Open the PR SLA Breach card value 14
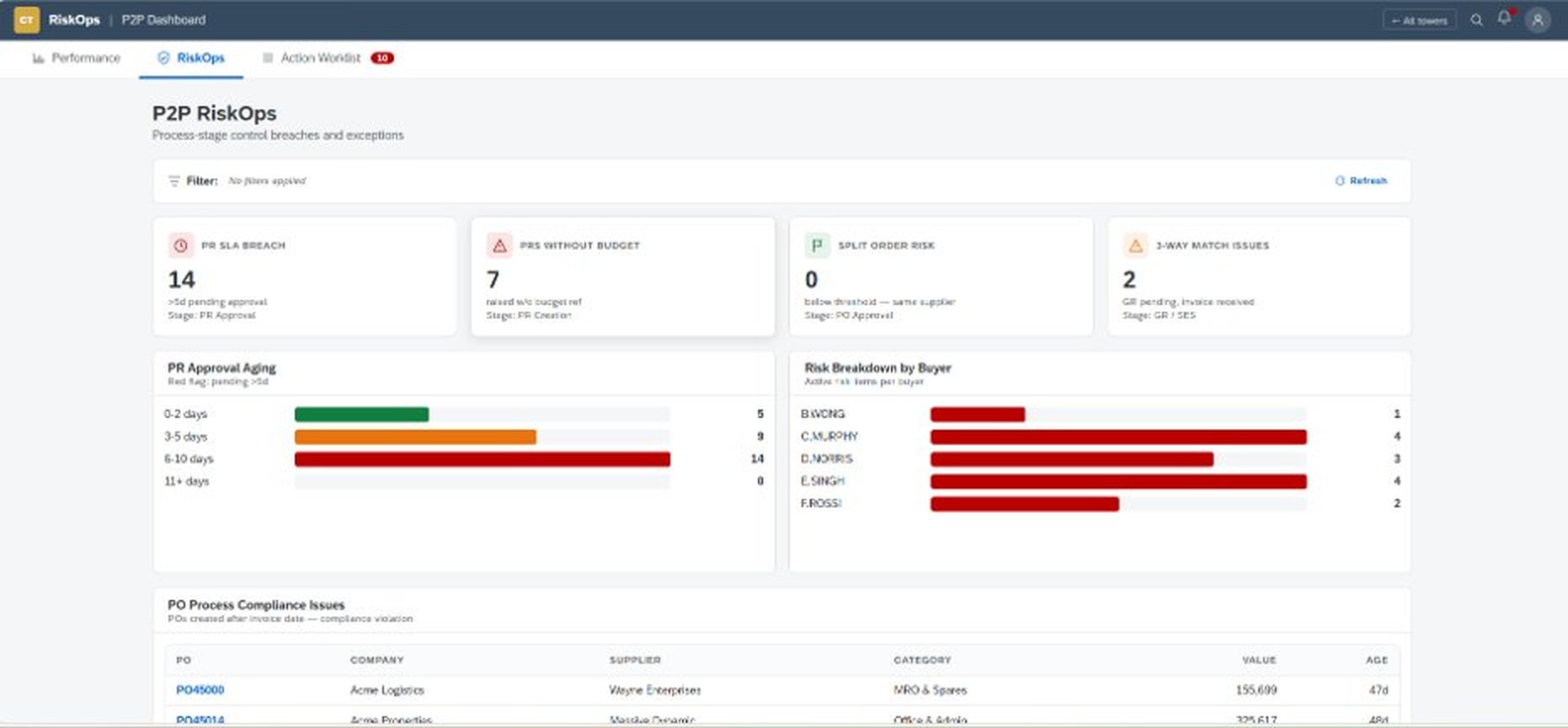This screenshot has width=1568, height=728. (x=181, y=280)
